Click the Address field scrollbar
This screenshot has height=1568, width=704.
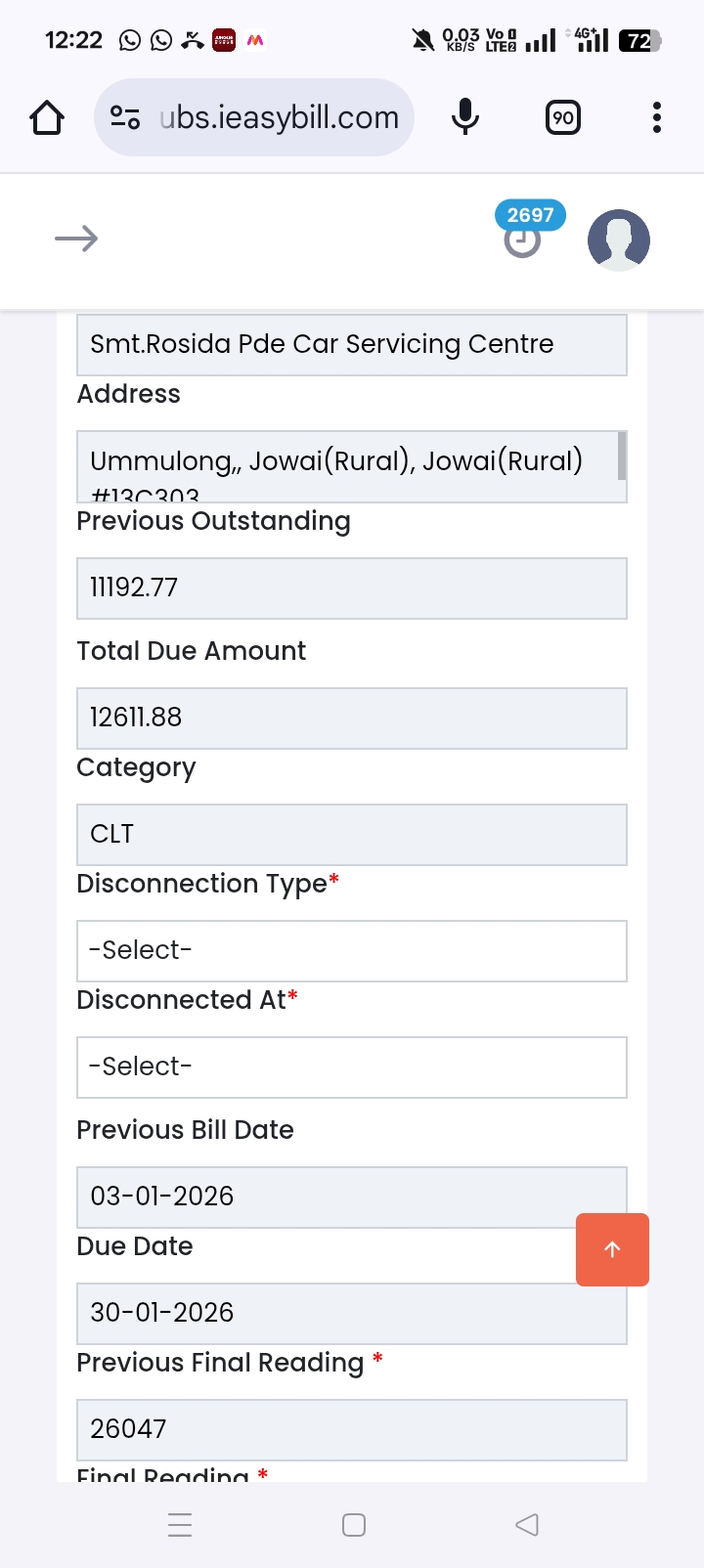tap(622, 457)
